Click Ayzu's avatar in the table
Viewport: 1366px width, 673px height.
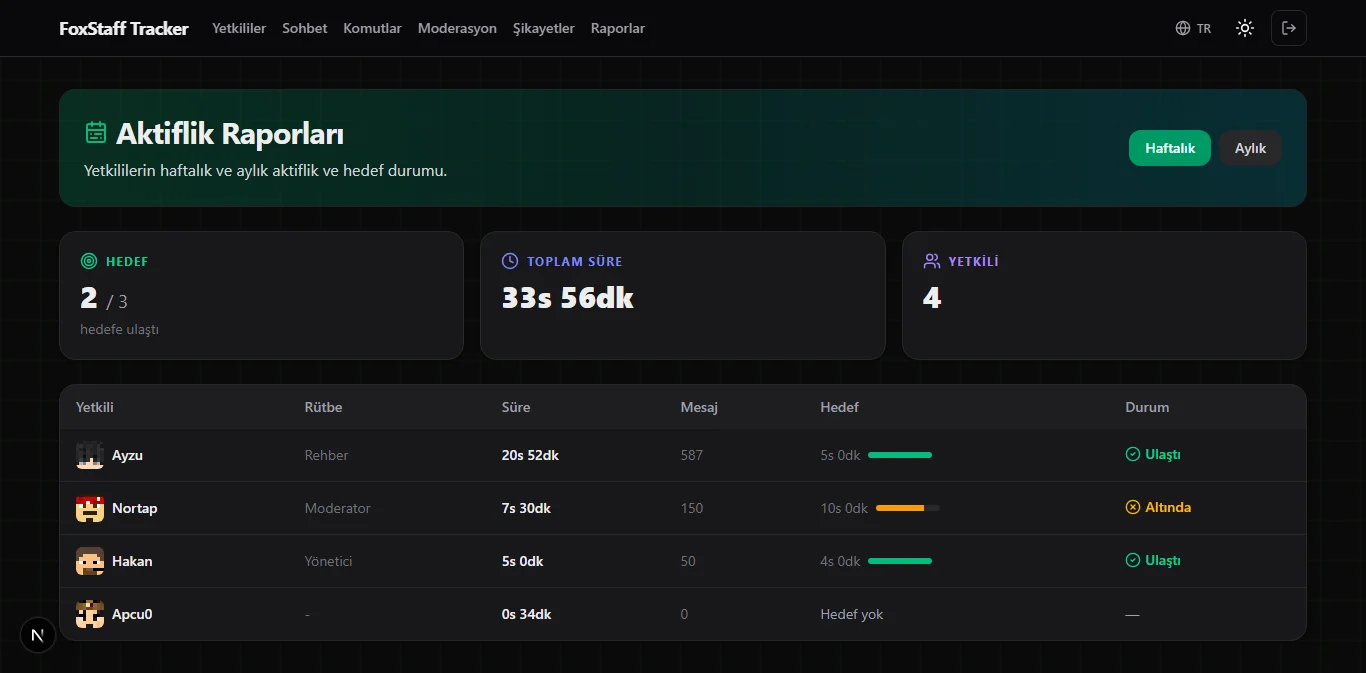click(x=90, y=455)
